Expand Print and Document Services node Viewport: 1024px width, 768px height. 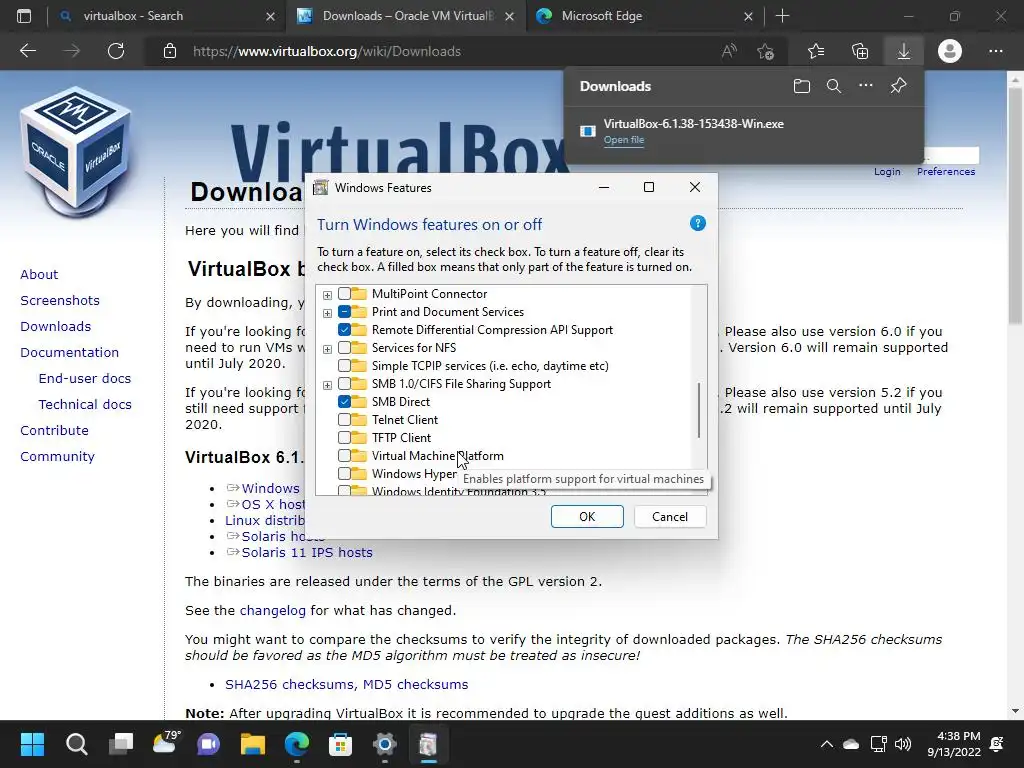[327, 313]
